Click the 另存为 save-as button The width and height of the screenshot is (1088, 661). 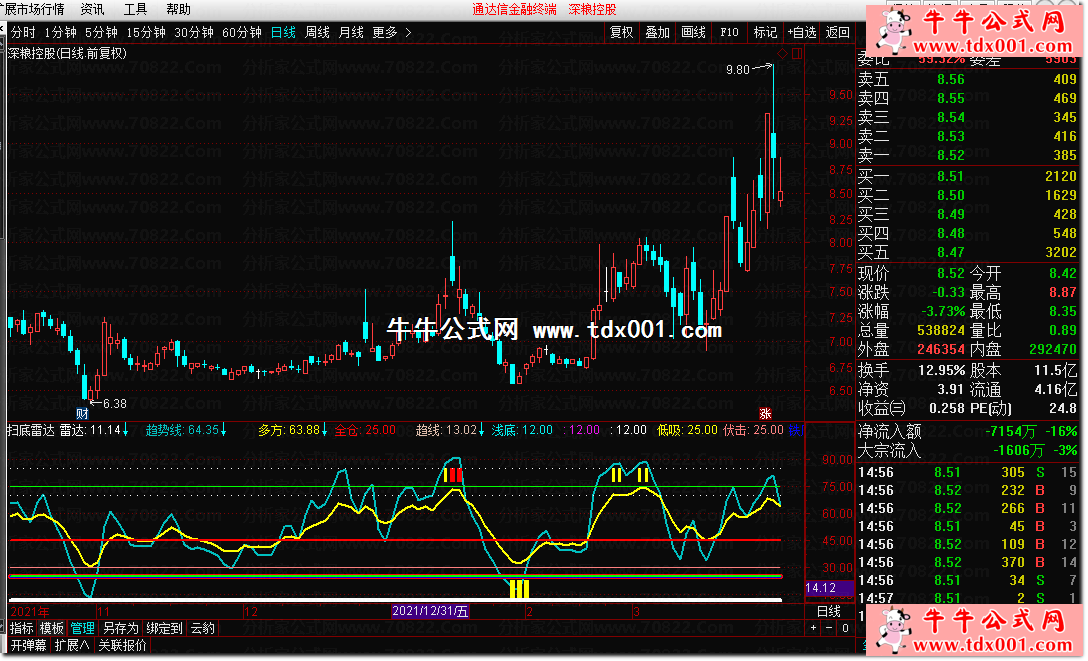121,628
